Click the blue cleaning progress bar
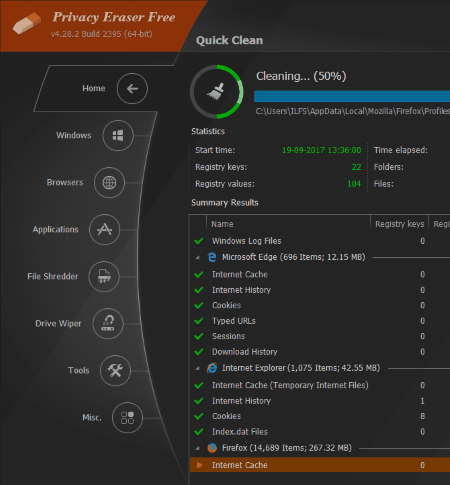This screenshot has height=485, width=450. (x=352, y=96)
